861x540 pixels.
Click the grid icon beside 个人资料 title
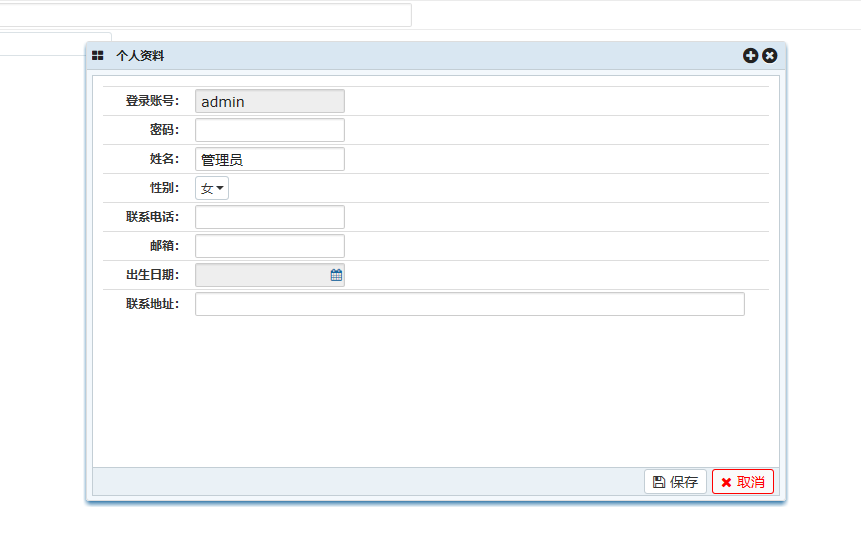click(x=98, y=55)
